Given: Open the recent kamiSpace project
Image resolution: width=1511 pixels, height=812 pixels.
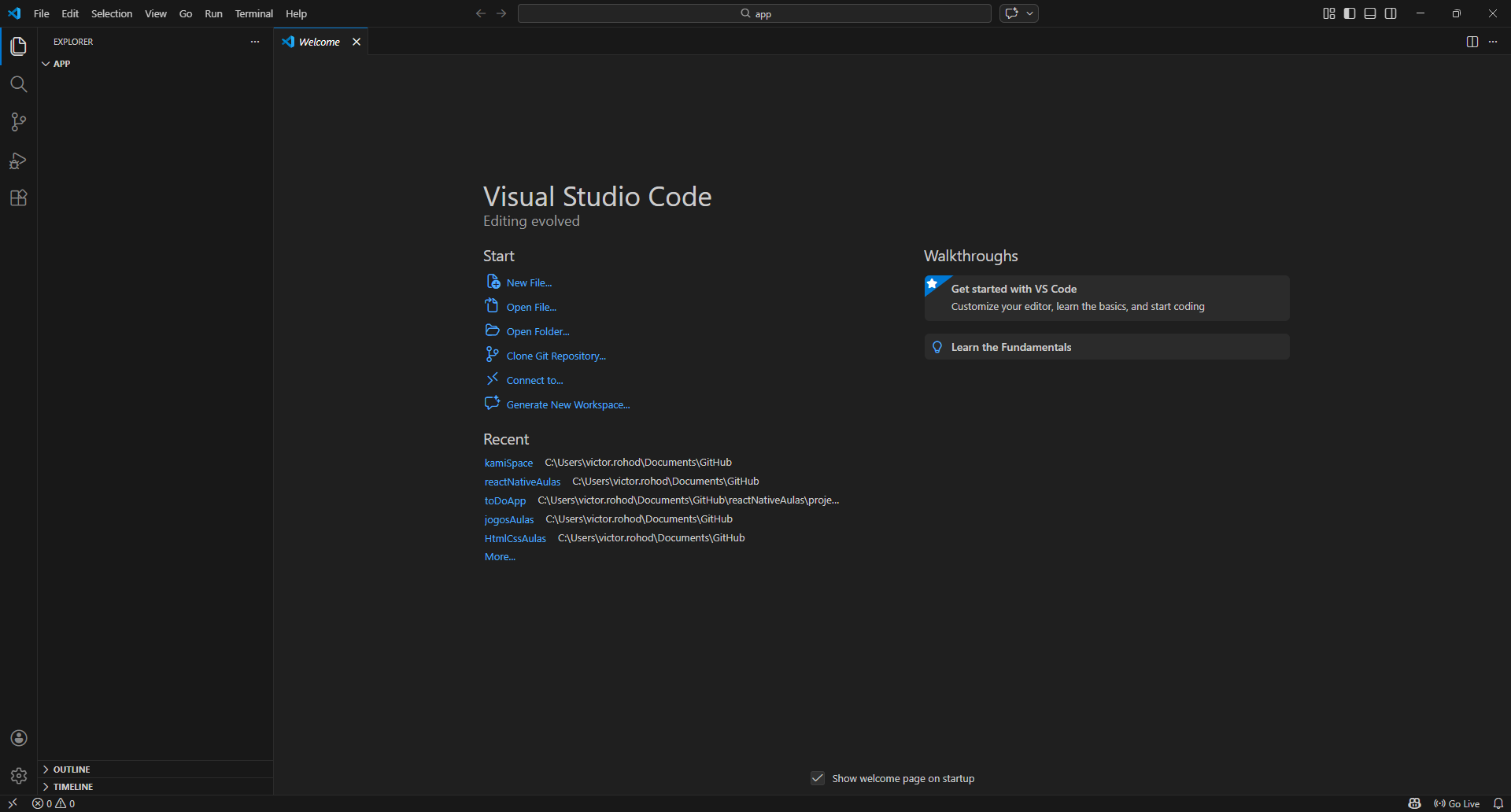Looking at the screenshot, I should (508, 463).
